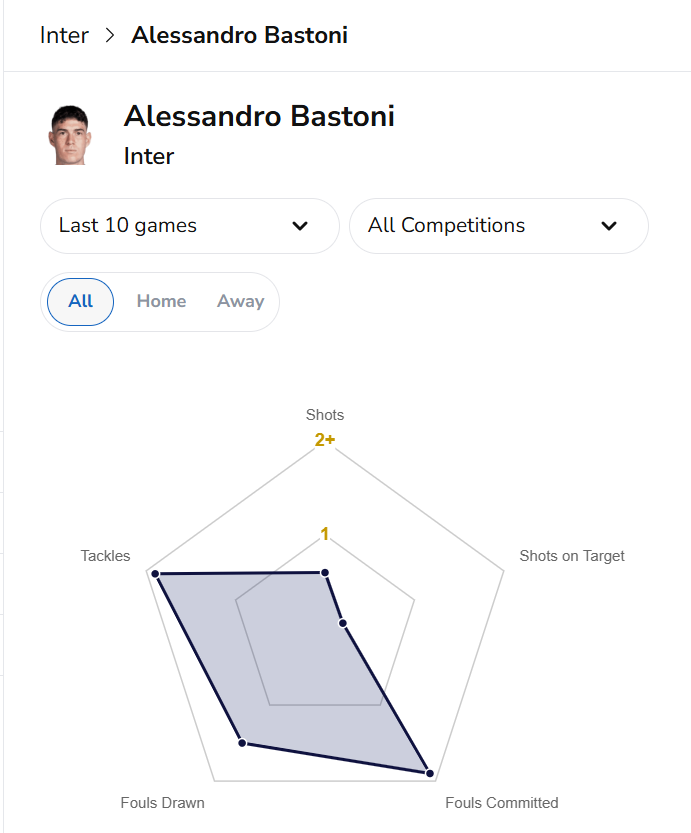The image size is (691, 833).
Task: Switch to the Home filter
Action: tap(161, 301)
